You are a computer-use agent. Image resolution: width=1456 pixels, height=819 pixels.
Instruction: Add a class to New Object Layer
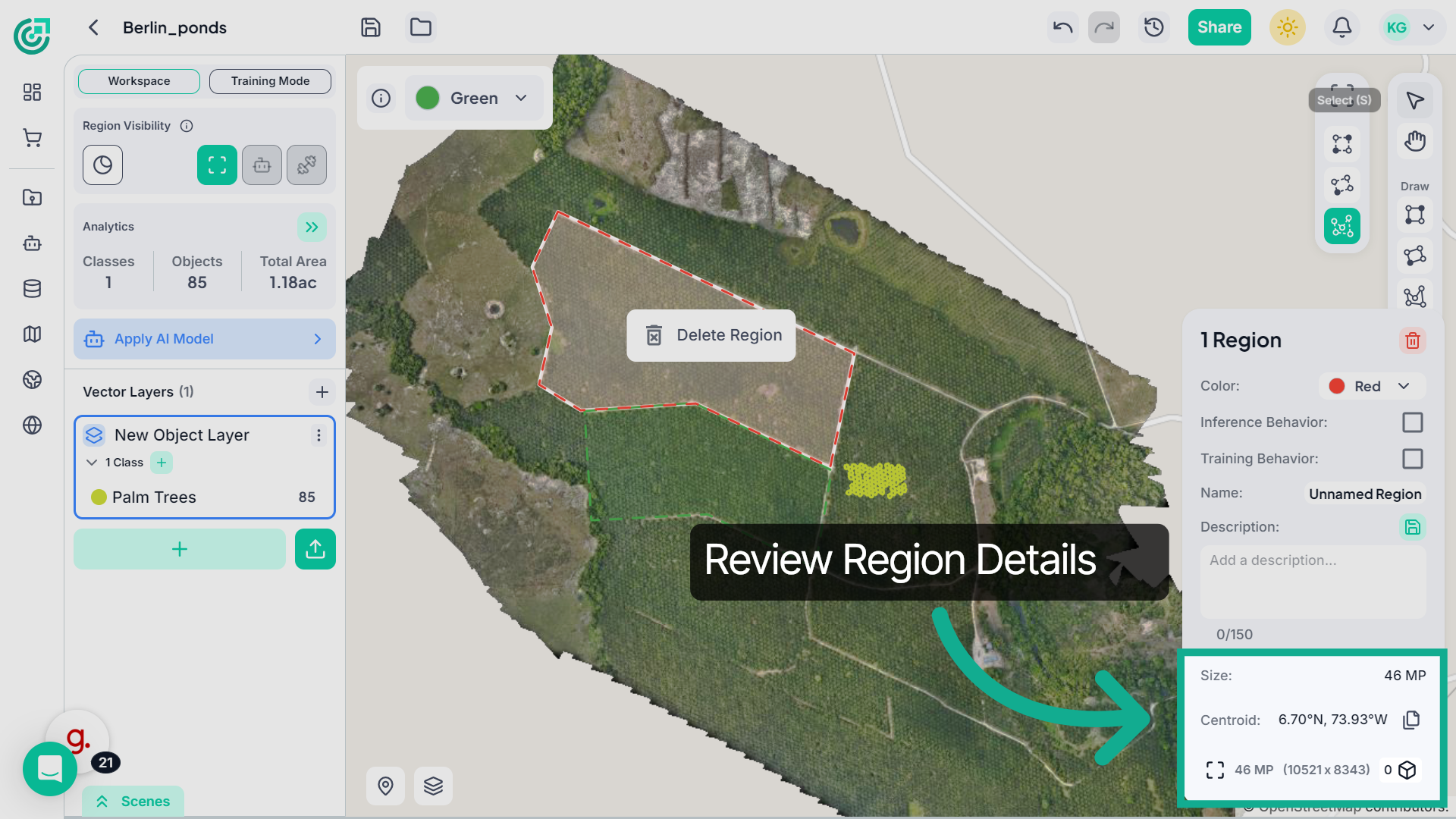pos(162,463)
